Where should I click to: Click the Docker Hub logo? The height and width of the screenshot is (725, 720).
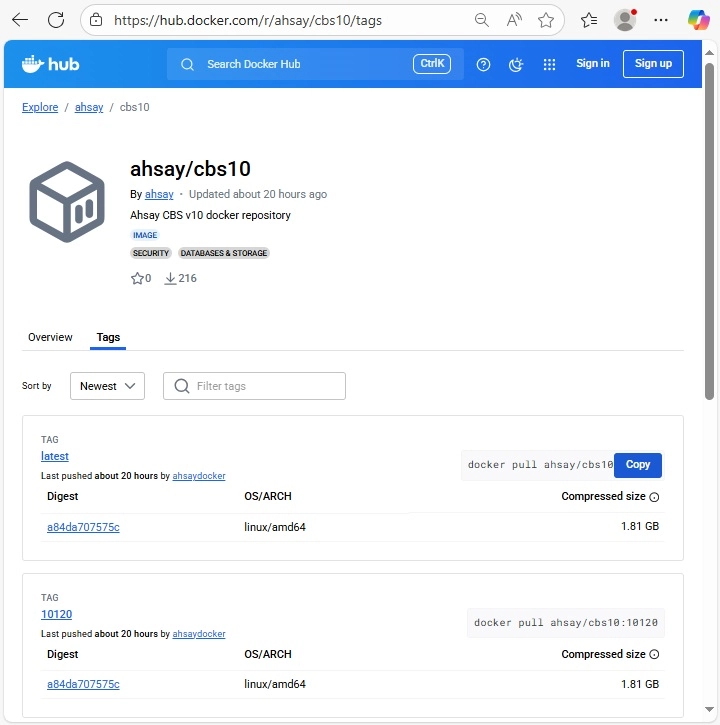point(50,64)
